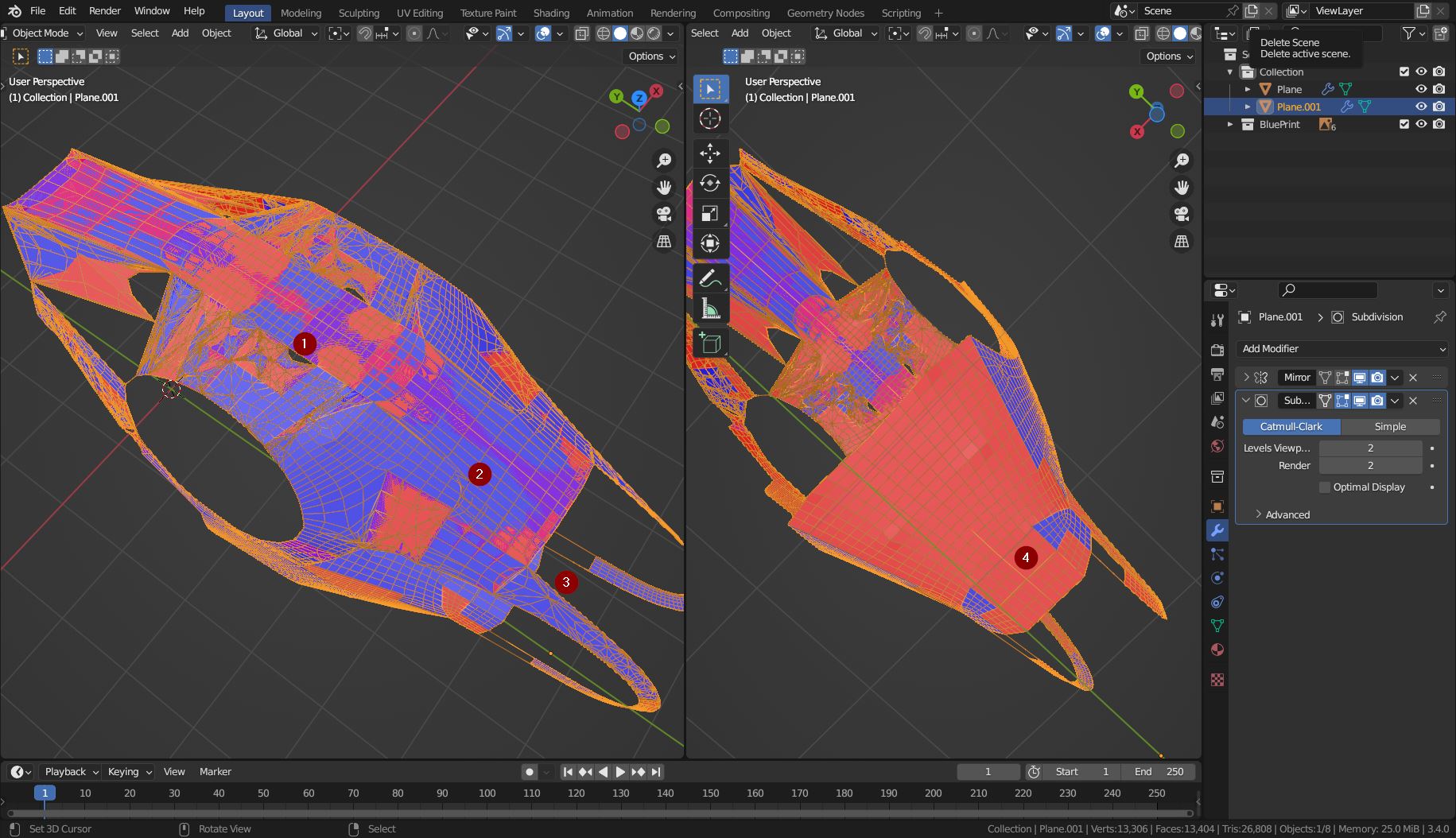Activate the Move tool
This screenshot has height=838, width=1456.
click(x=710, y=153)
